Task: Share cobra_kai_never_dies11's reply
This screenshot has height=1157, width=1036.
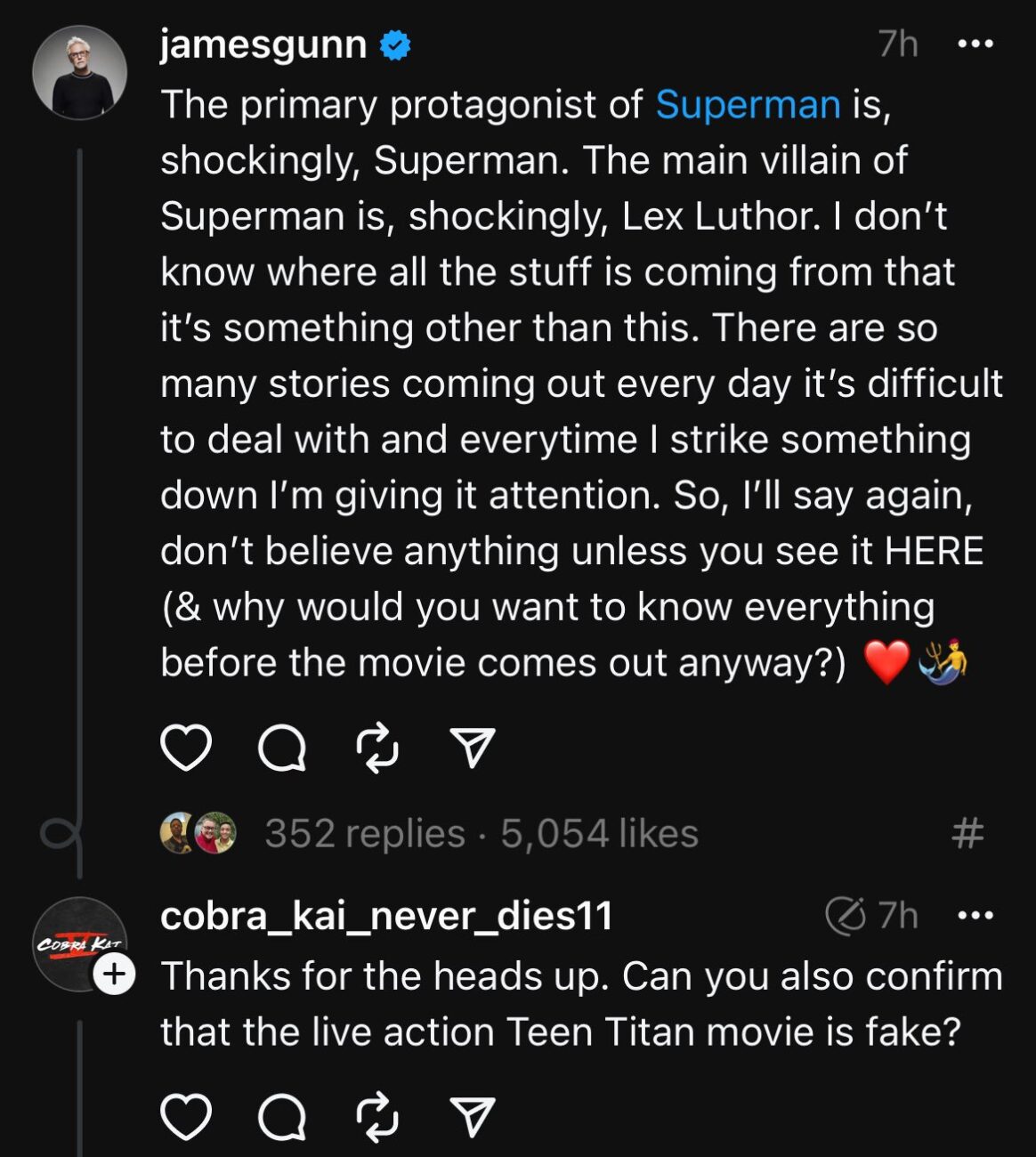Action: point(472,1117)
